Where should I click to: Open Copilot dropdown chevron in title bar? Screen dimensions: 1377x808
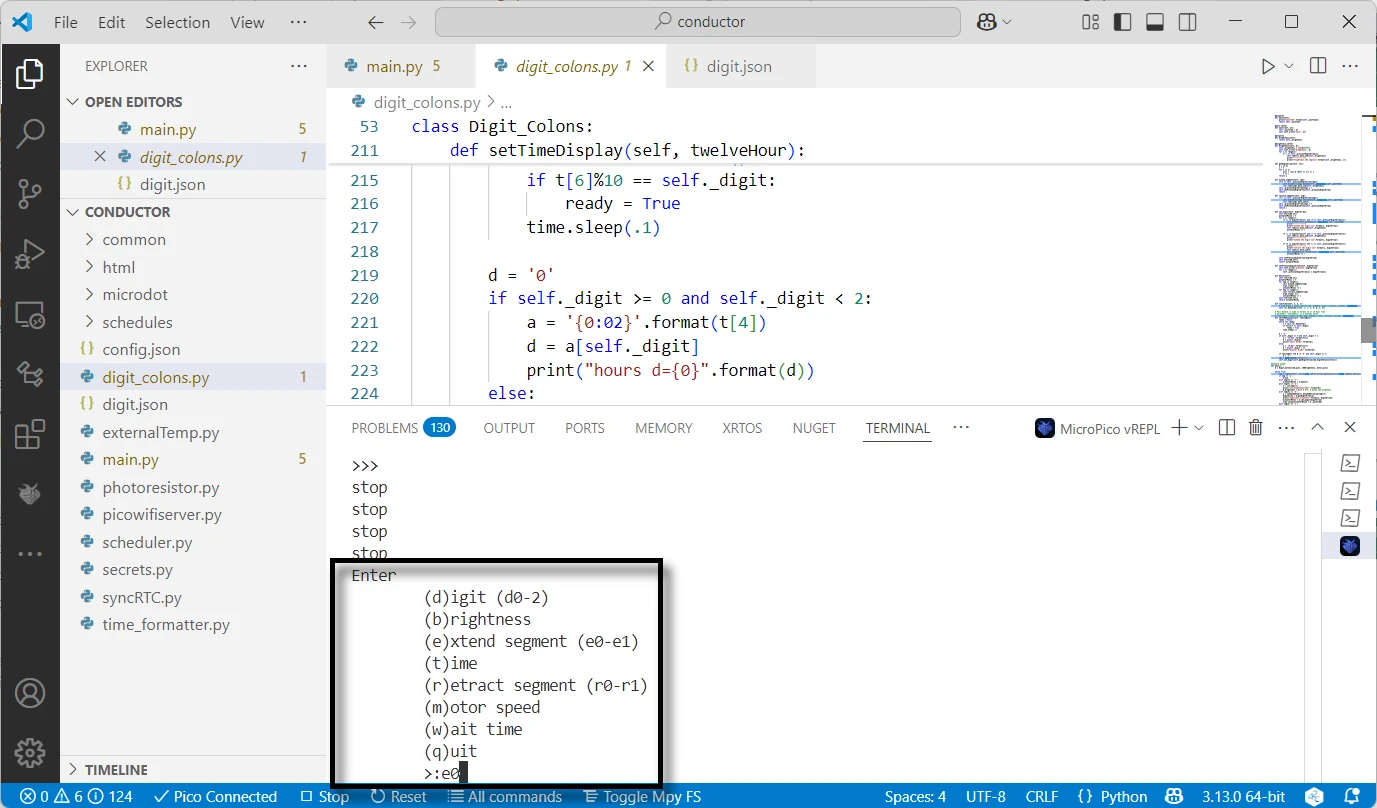click(1007, 22)
